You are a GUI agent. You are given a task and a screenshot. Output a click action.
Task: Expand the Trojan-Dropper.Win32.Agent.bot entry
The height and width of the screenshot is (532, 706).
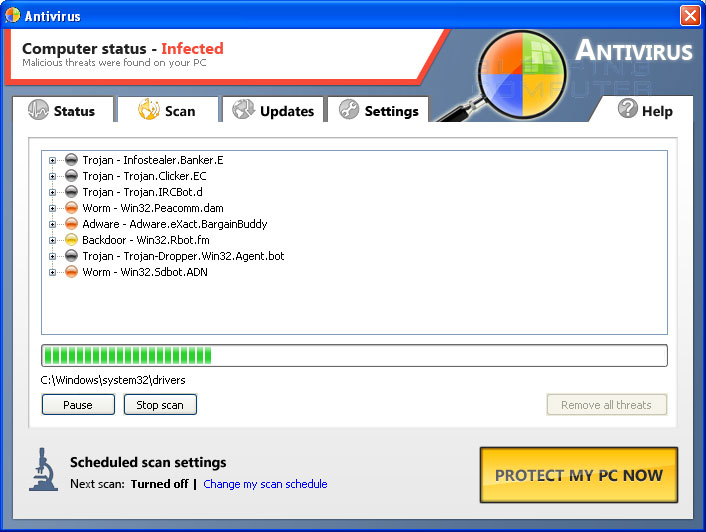[52, 256]
